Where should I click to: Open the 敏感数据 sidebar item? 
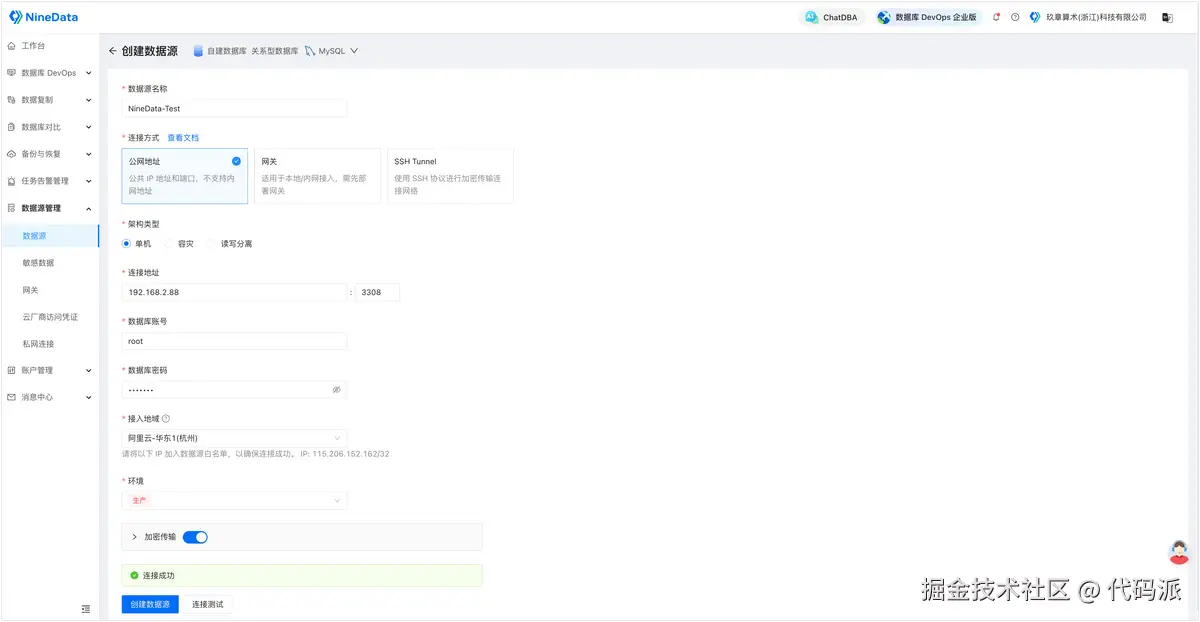click(39, 263)
